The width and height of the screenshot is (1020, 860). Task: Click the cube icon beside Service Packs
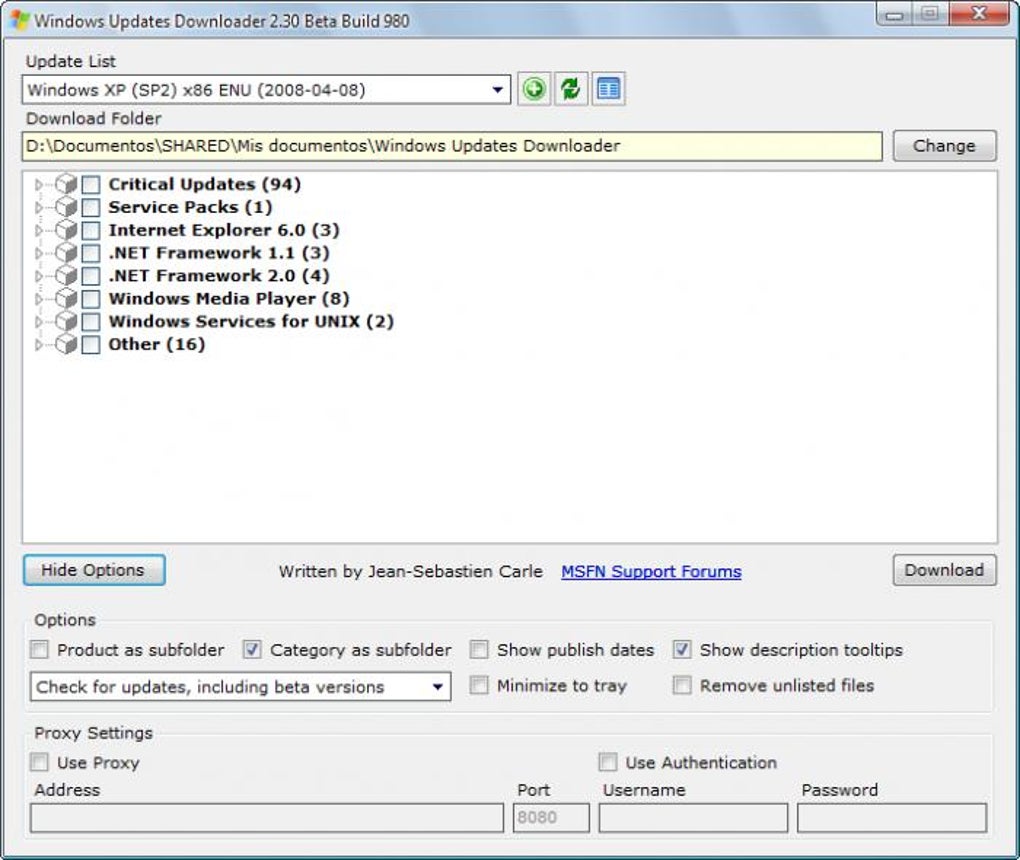point(66,207)
